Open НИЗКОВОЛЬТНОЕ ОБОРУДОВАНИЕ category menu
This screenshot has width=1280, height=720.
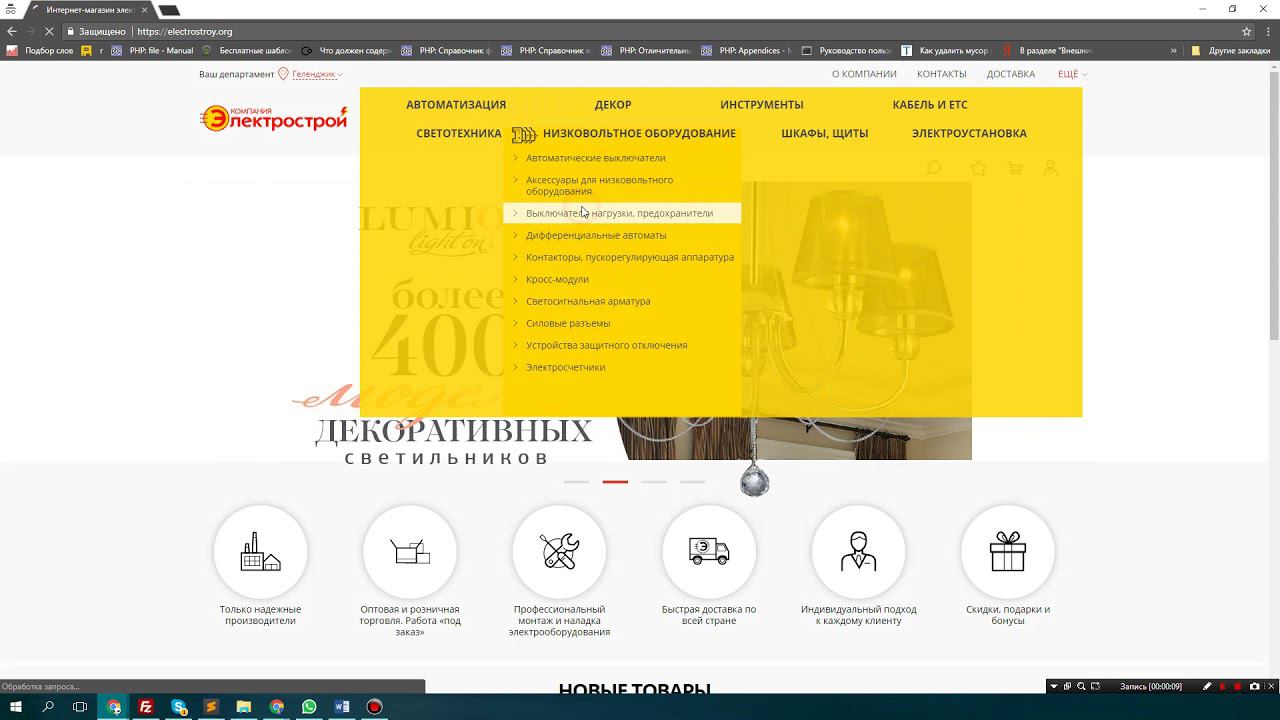(639, 133)
